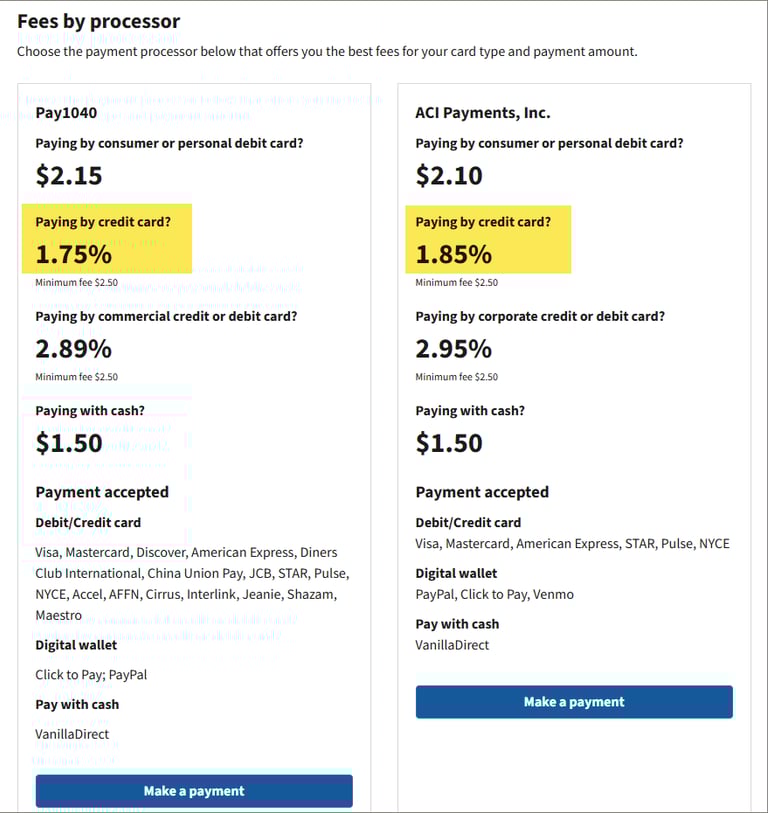The height and width of the screenshot is (813, 768).
Task: Click ACI's Payment accepted heading
Action: [x=482, y=492]
